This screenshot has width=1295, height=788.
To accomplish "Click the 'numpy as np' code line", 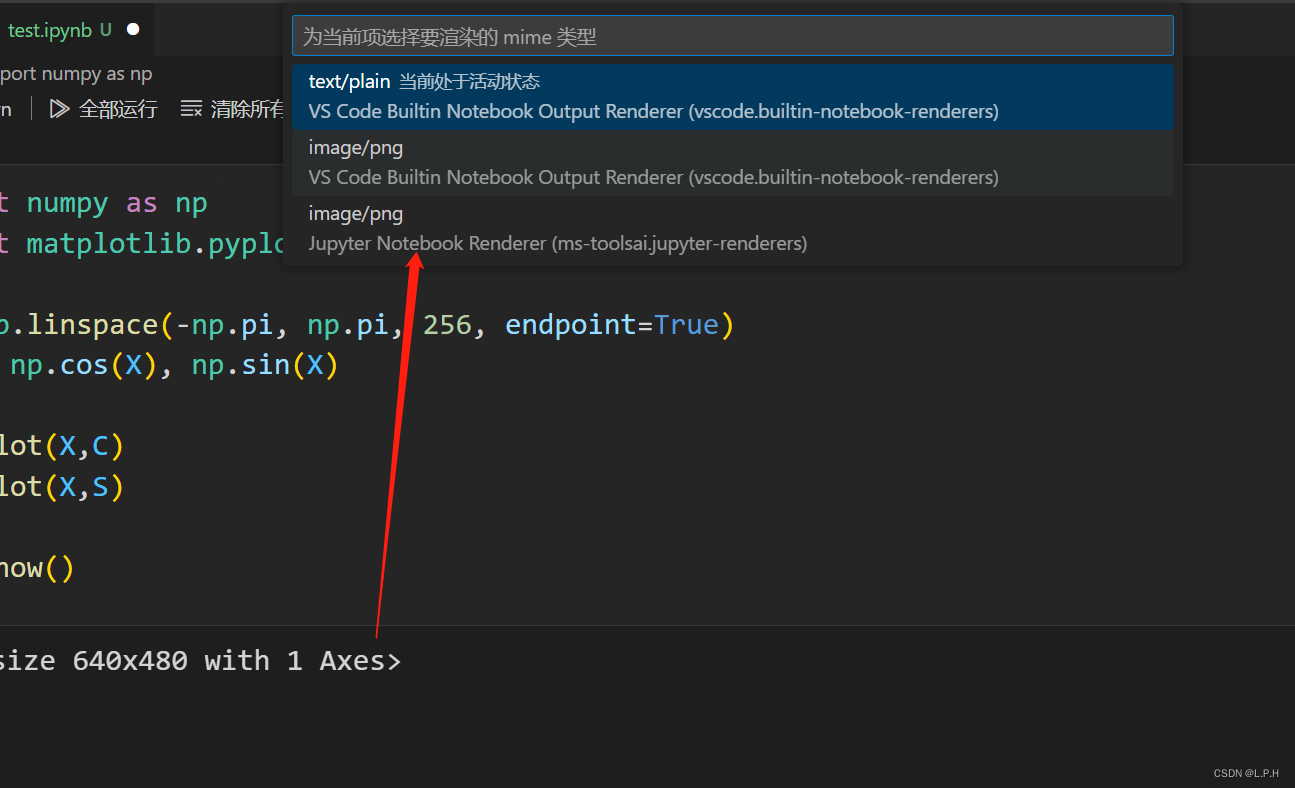I will coord(104,203).
